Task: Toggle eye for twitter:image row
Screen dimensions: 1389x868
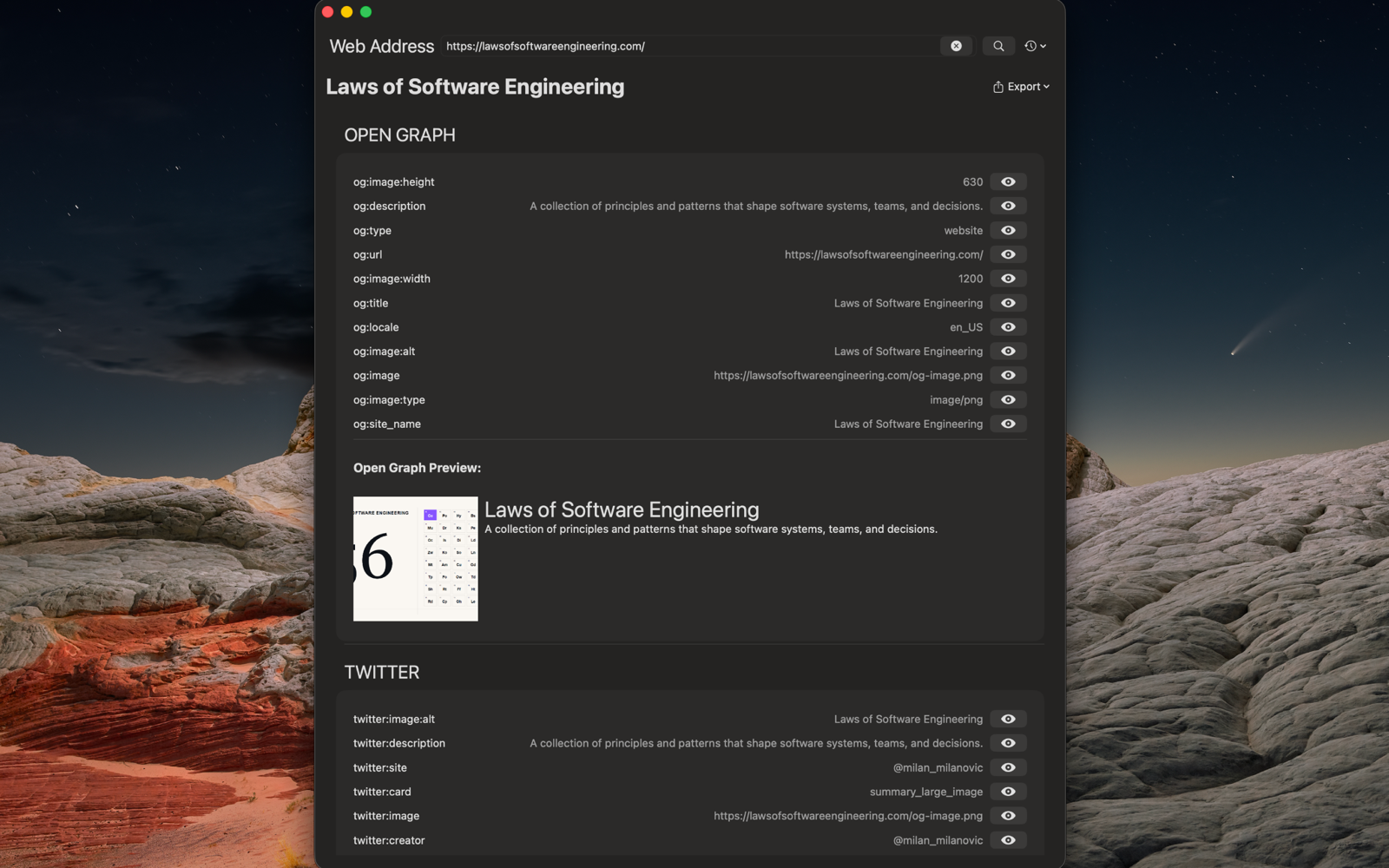Action: (x=1008, y=816)
